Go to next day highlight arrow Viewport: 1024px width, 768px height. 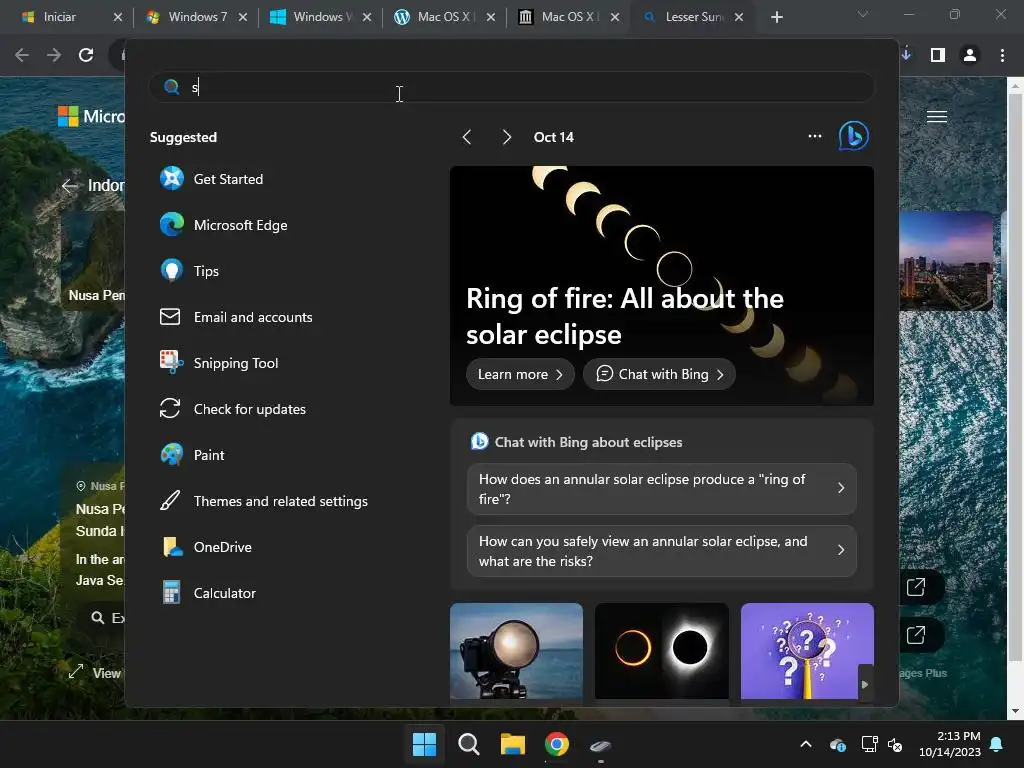pyautogui.click(x=506, y=136)
